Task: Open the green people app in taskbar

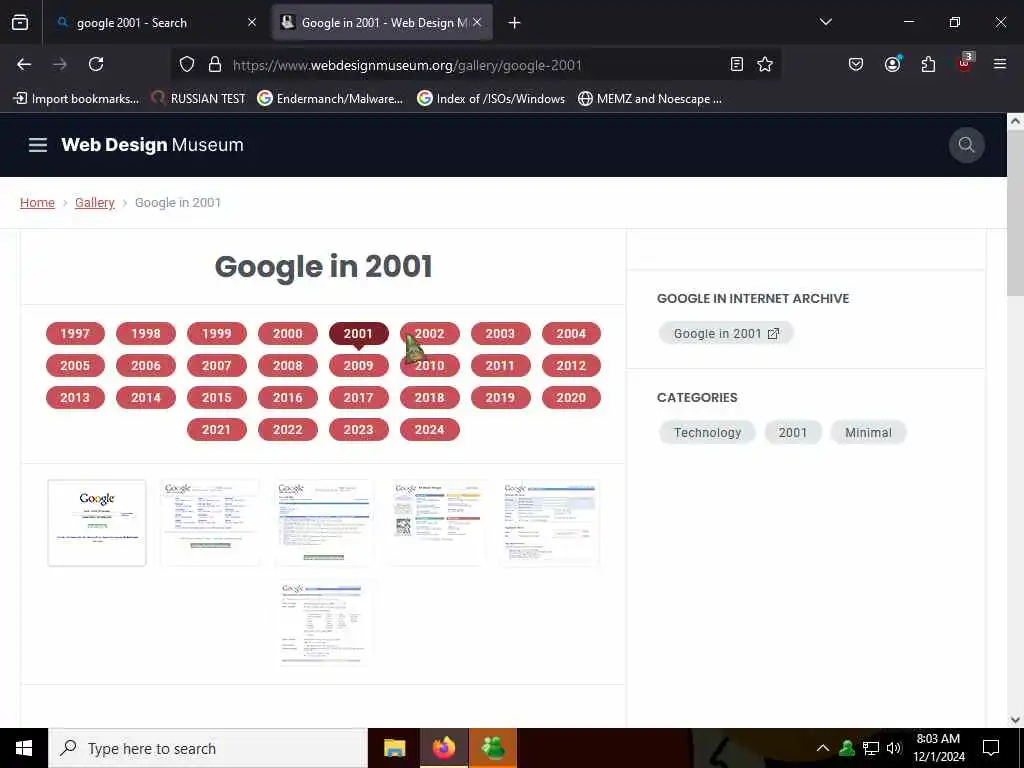Action: [493, 748]
